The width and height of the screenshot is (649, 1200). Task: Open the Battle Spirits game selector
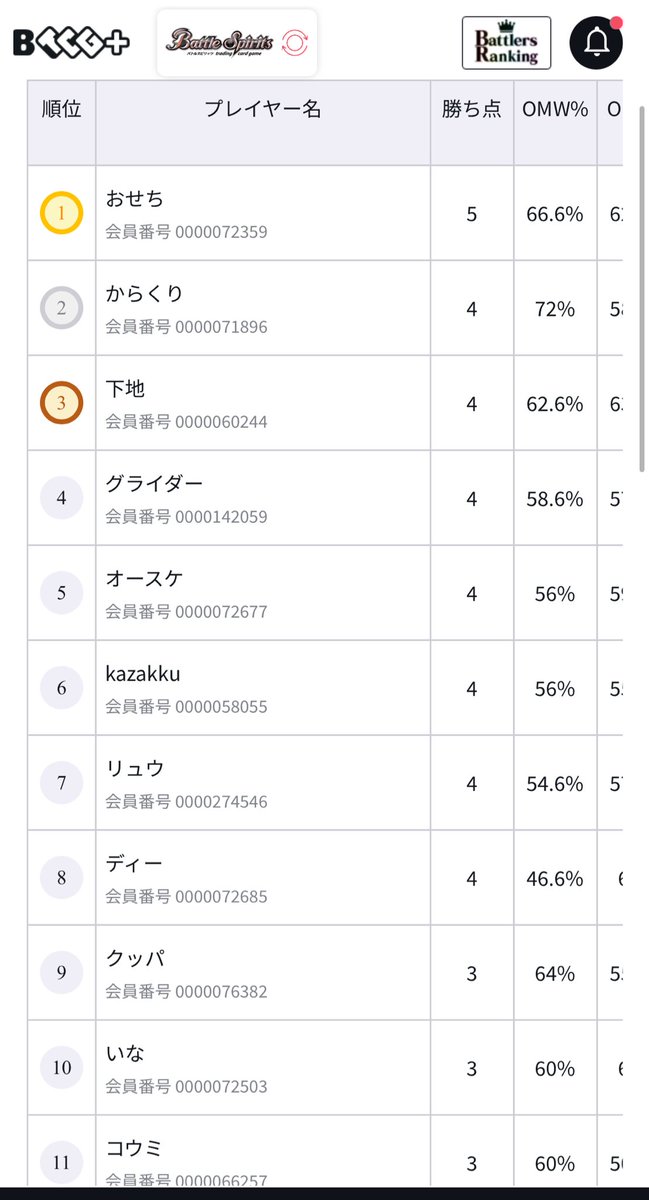pyautogui.click(x=237, y=42)
